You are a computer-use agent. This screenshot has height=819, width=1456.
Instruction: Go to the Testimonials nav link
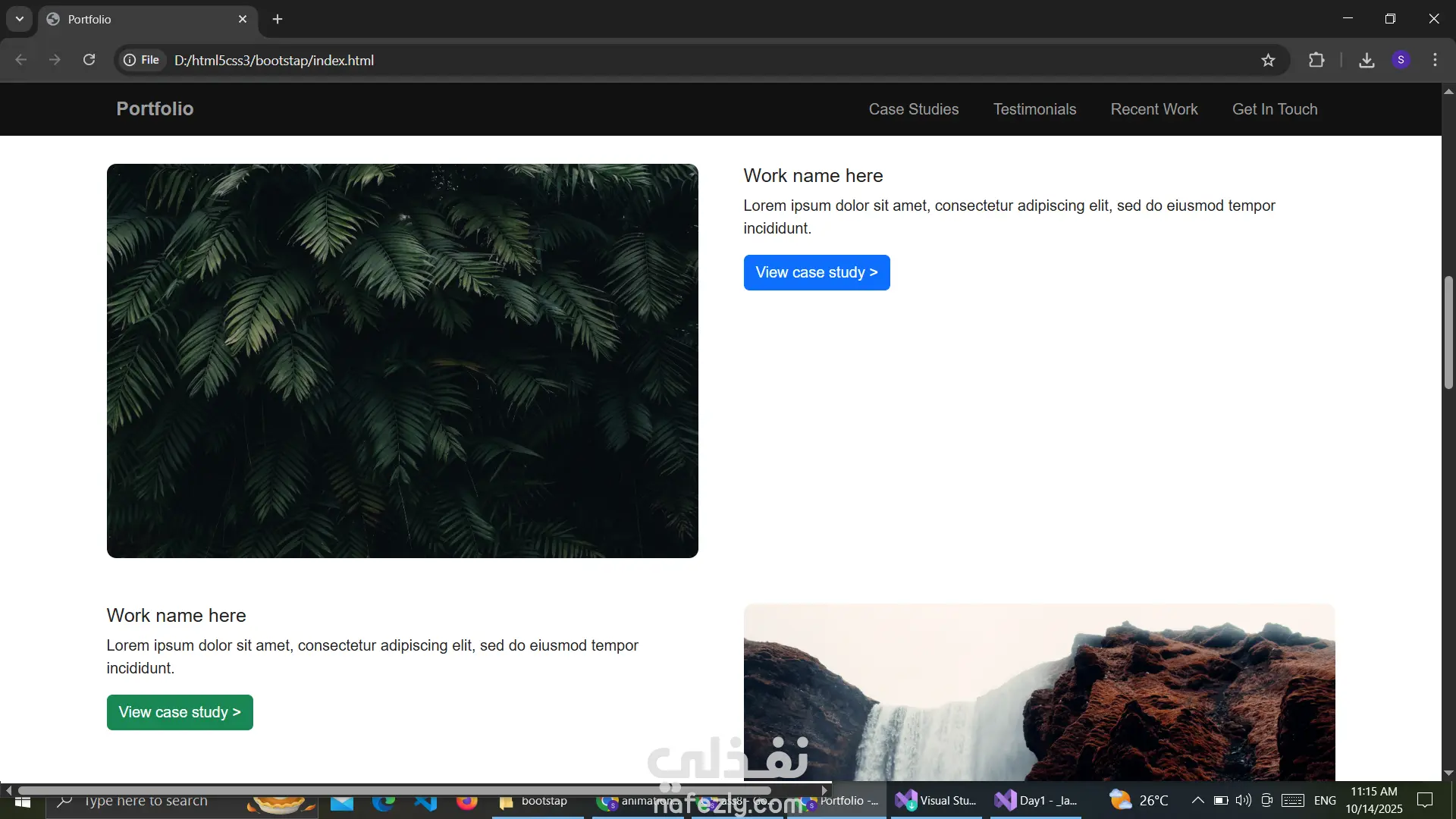click(x=1034, y=109)
